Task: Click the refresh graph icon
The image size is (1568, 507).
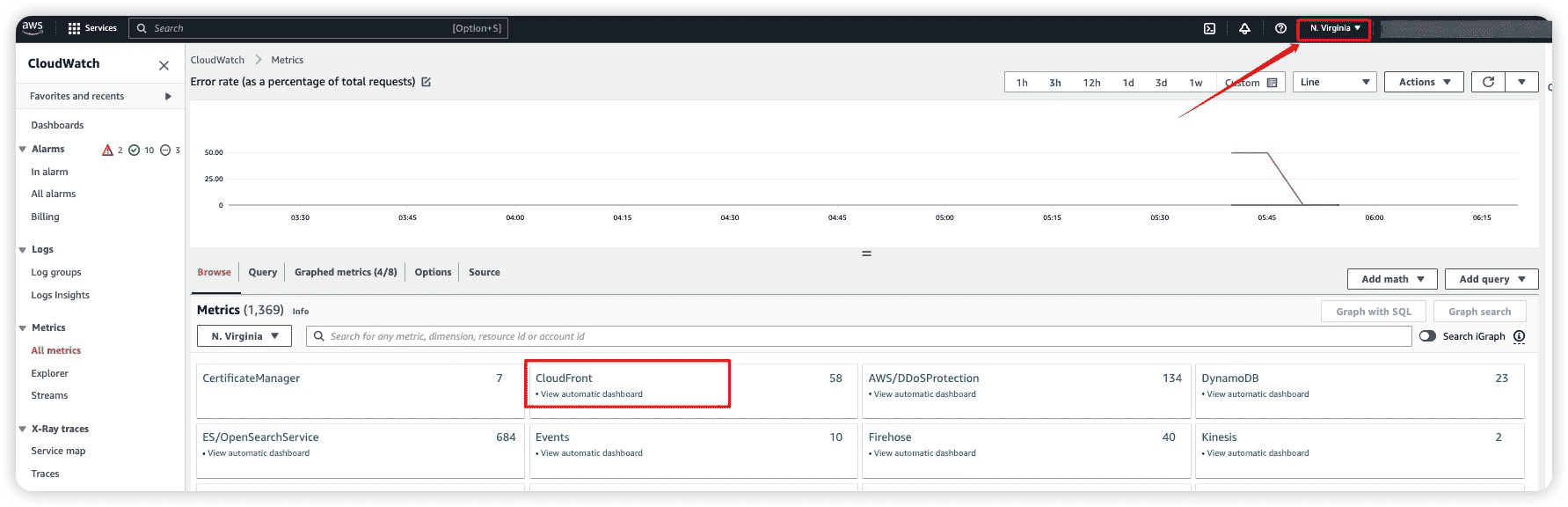Action: click(1488, 82)
